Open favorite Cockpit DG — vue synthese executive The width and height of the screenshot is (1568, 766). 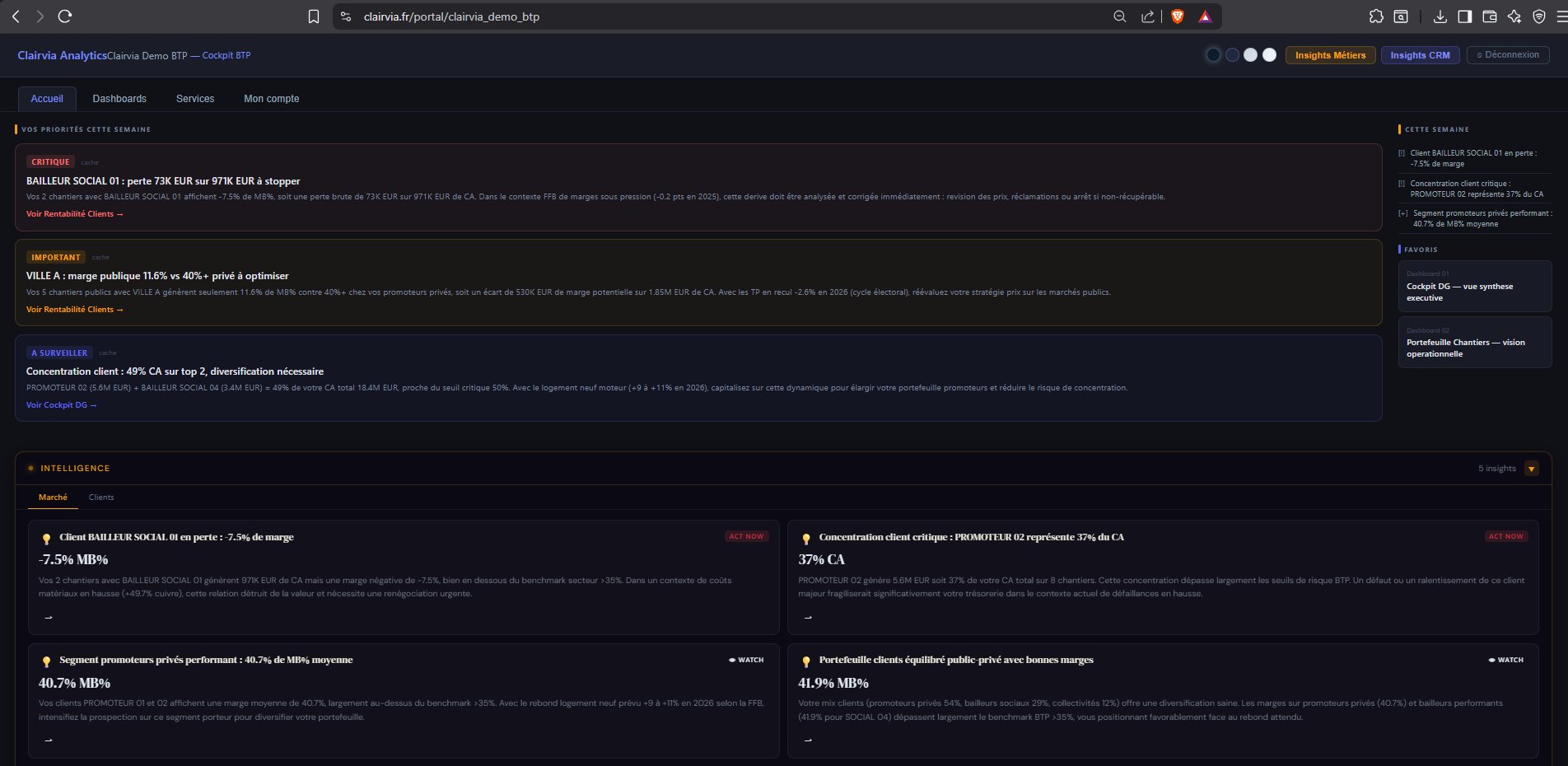point(1475,286)
